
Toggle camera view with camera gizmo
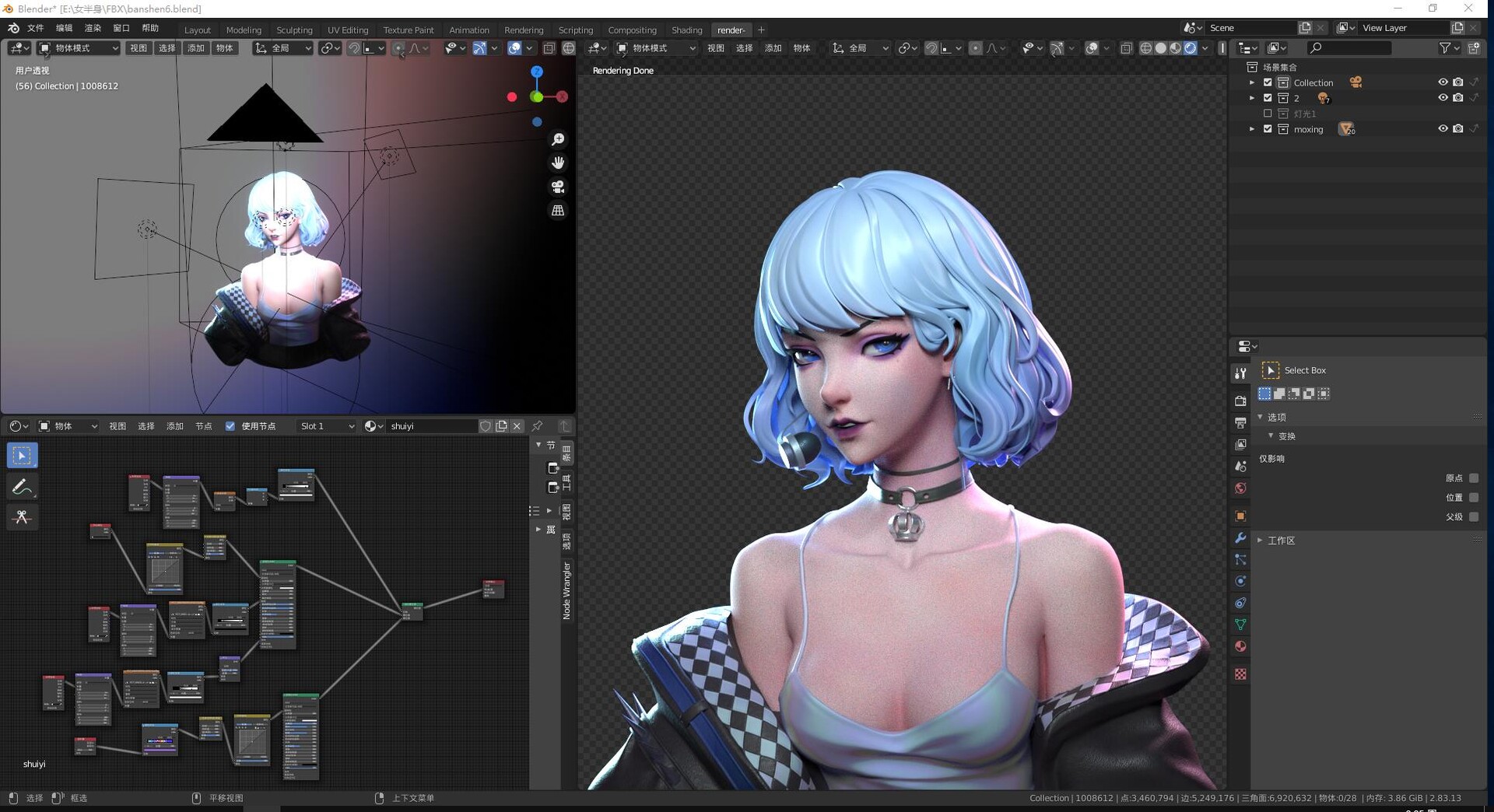point(558,187)
